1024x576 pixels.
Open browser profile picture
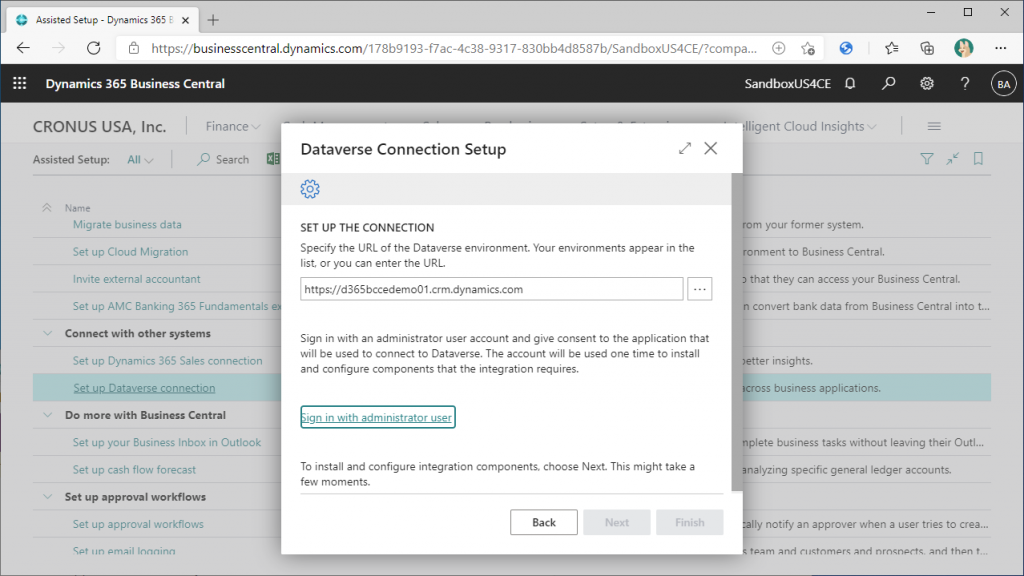pyautogui.click(x=963, y=48)
